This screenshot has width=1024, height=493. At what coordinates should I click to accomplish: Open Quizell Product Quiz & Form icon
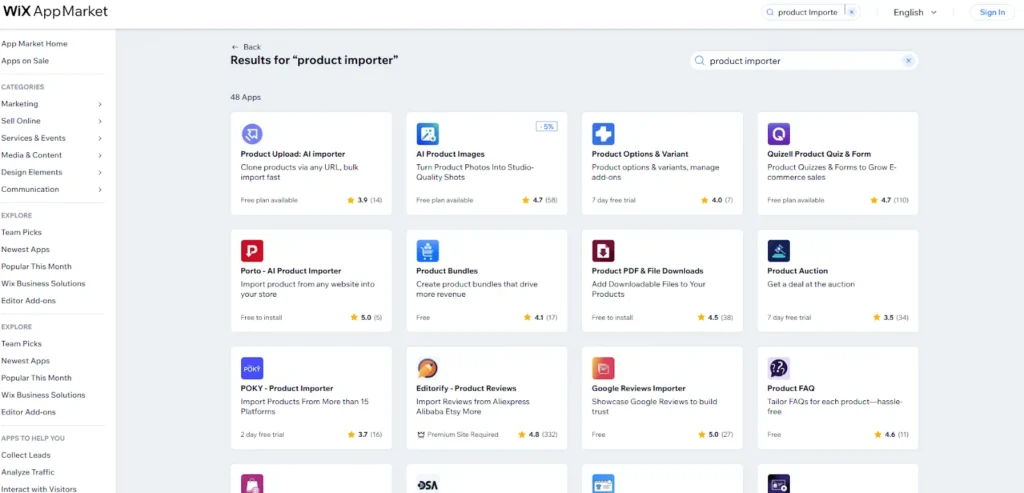[778, 134]
